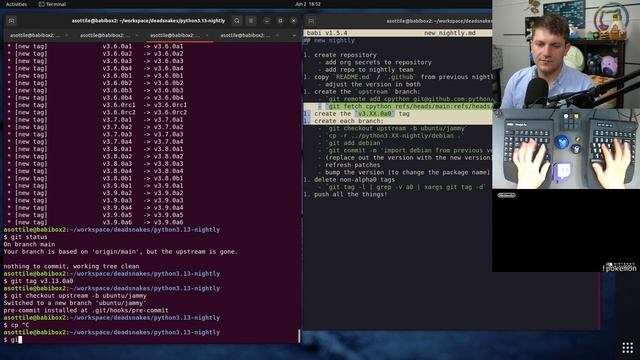Open a new tab in the left terminal

pyautogui.click(x=11, y=20)
